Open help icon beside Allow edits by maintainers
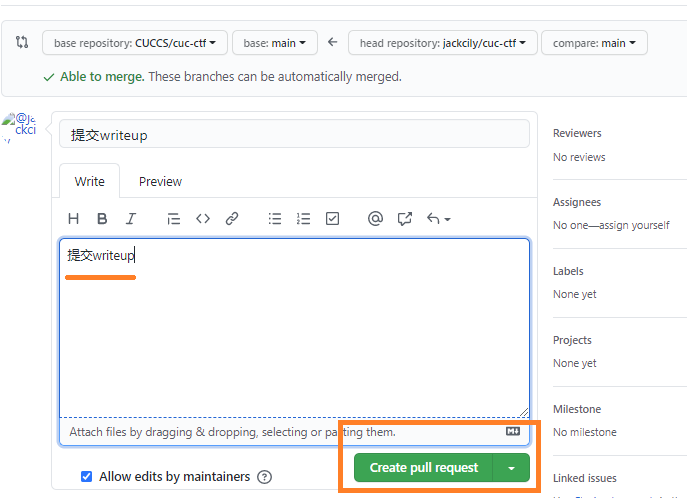The height and width of the screenshot is (498, 687). [265, 477]
